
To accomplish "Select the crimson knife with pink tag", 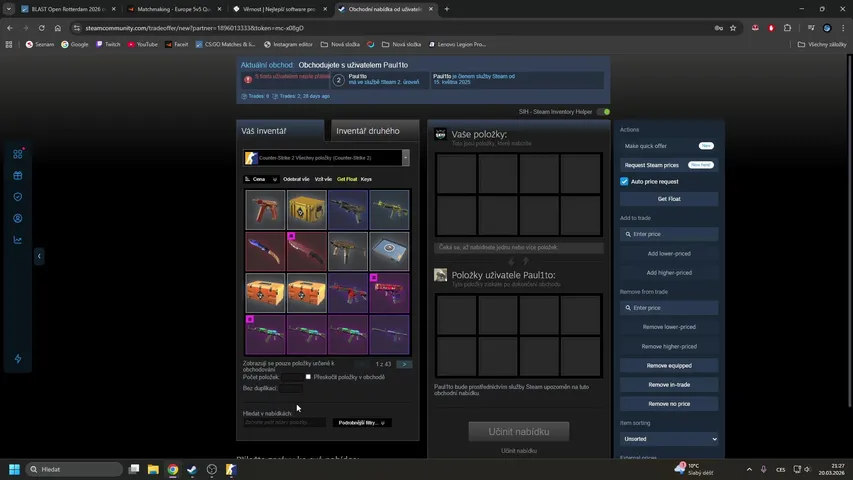I will [306, 251].
